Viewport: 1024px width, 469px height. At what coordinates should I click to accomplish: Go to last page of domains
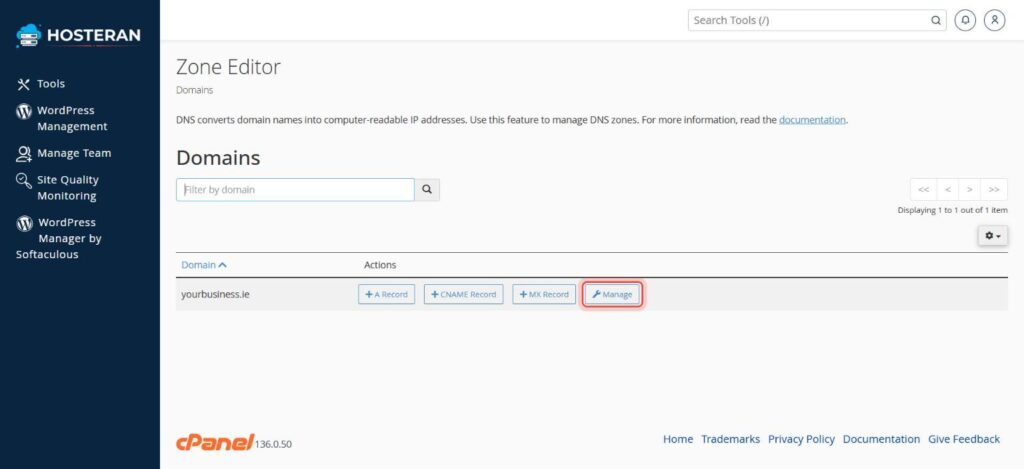(x=994, y=189)
